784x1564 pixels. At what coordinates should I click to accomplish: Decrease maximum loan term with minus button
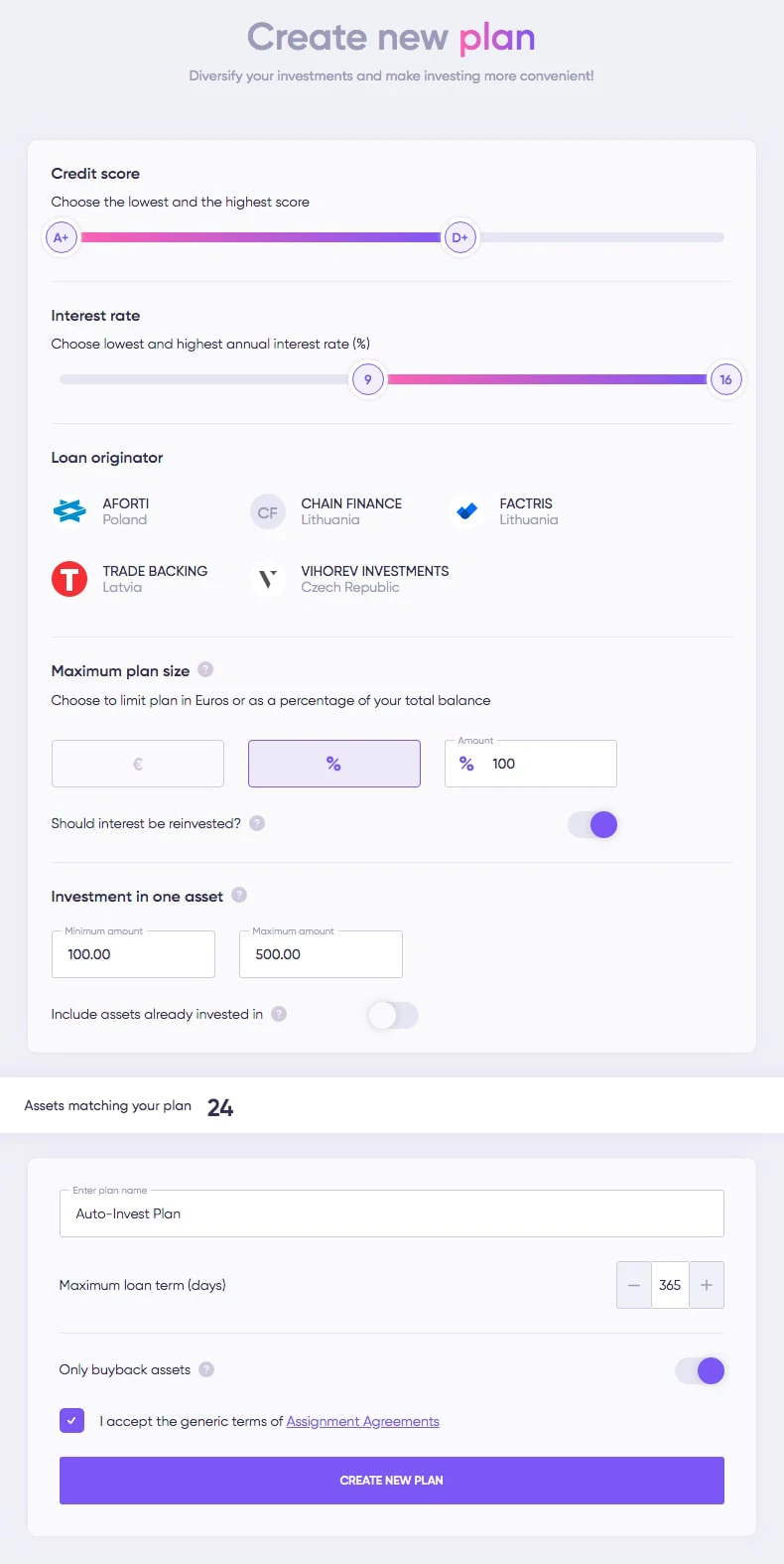pos(634,1285)
